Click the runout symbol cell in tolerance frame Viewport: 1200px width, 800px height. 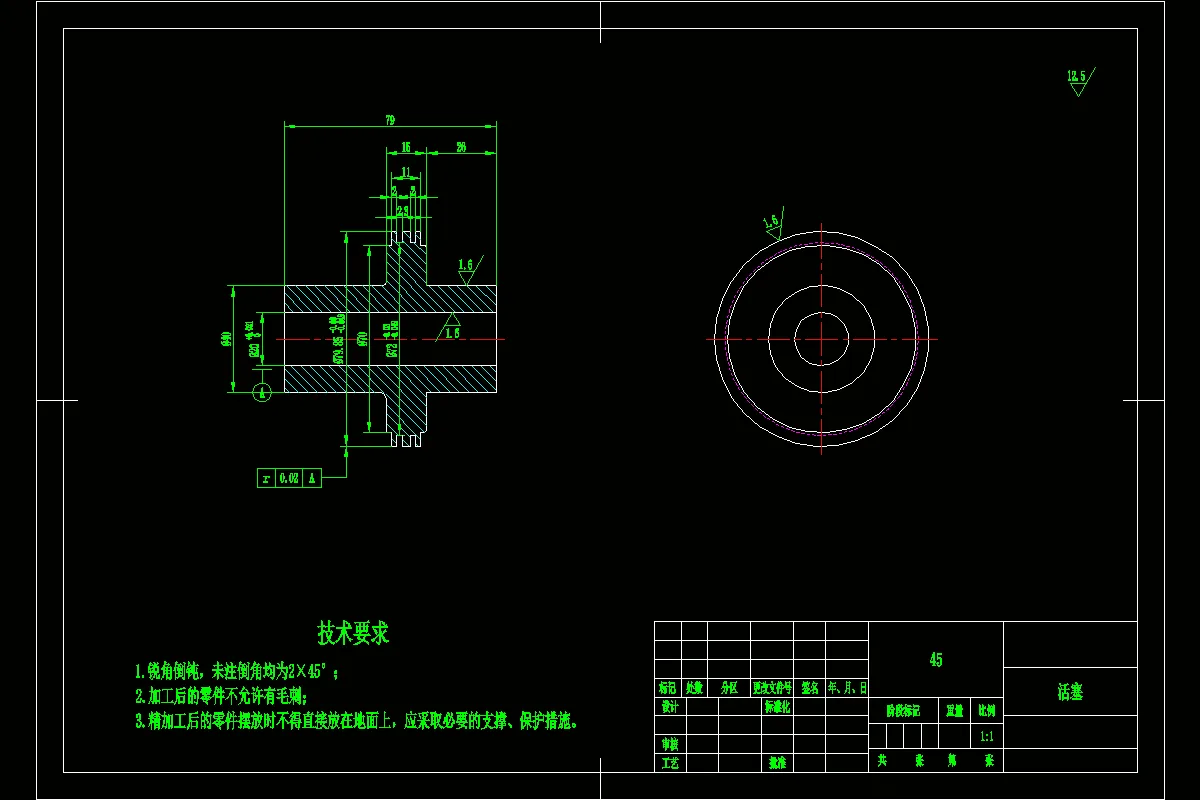coord(266,478)
